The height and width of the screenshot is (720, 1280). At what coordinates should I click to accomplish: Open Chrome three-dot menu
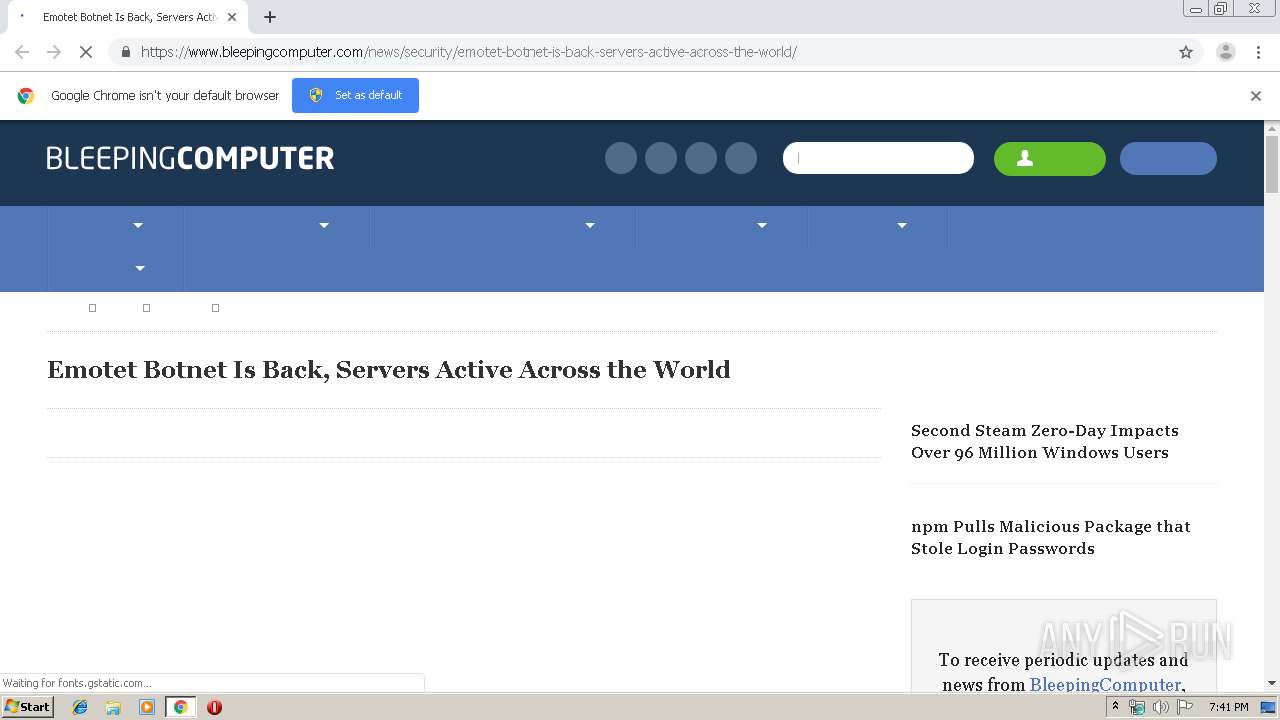(x=1259, y=52)
